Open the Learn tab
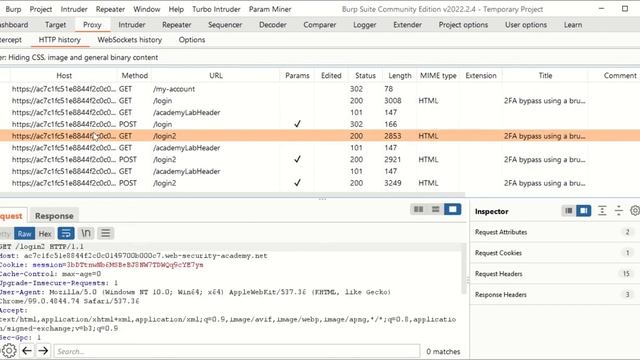Screen dimensions: 640x360 pyautogui.click(x=573, y=24)
